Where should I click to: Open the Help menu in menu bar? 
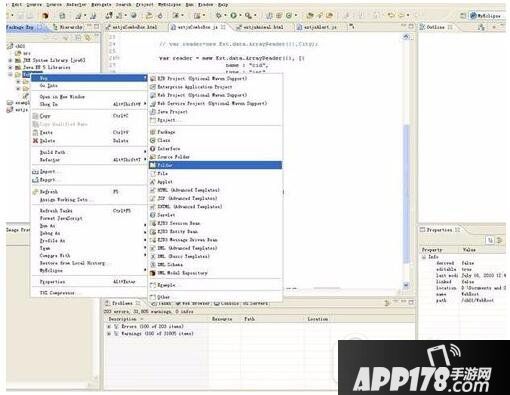[223, 5]
